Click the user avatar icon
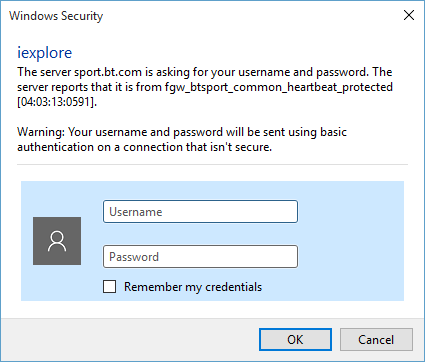Image resolution: width=428 pixels, height=364 pixels. coord(57,242)
